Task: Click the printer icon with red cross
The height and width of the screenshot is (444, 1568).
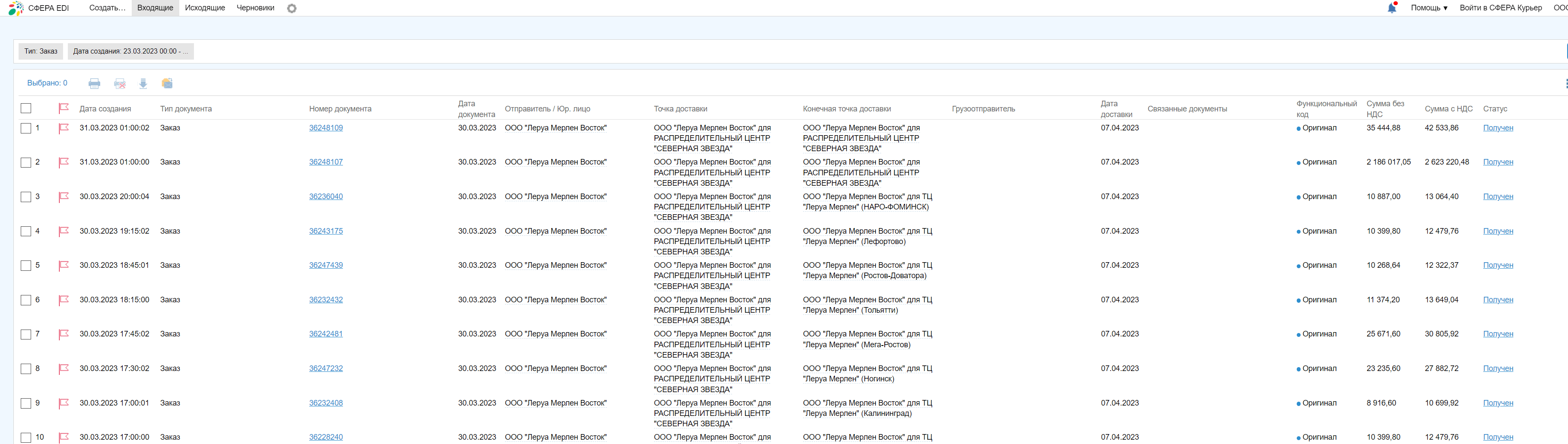Action: 120,83
